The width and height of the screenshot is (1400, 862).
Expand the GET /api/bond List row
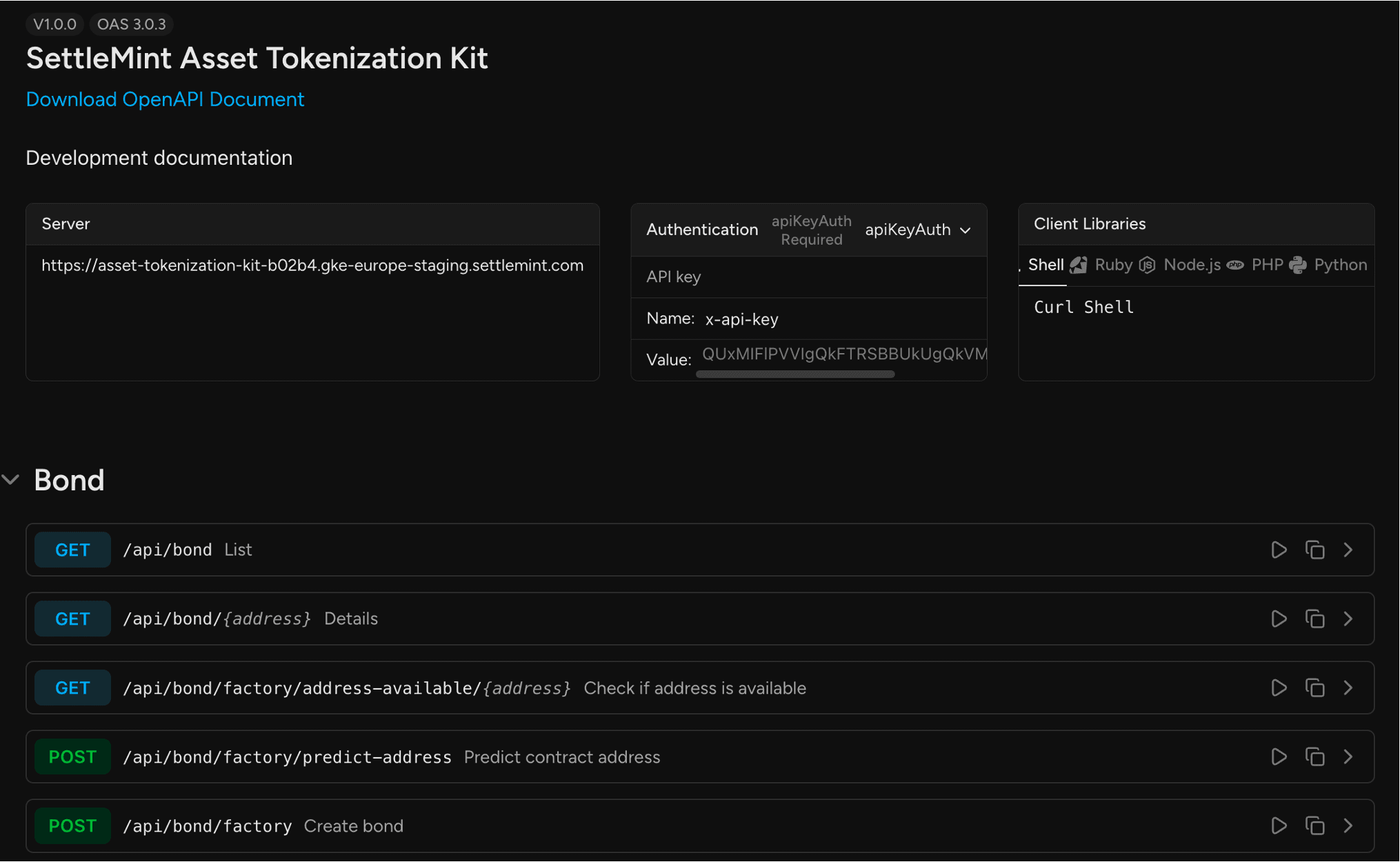click(1348, 550)
